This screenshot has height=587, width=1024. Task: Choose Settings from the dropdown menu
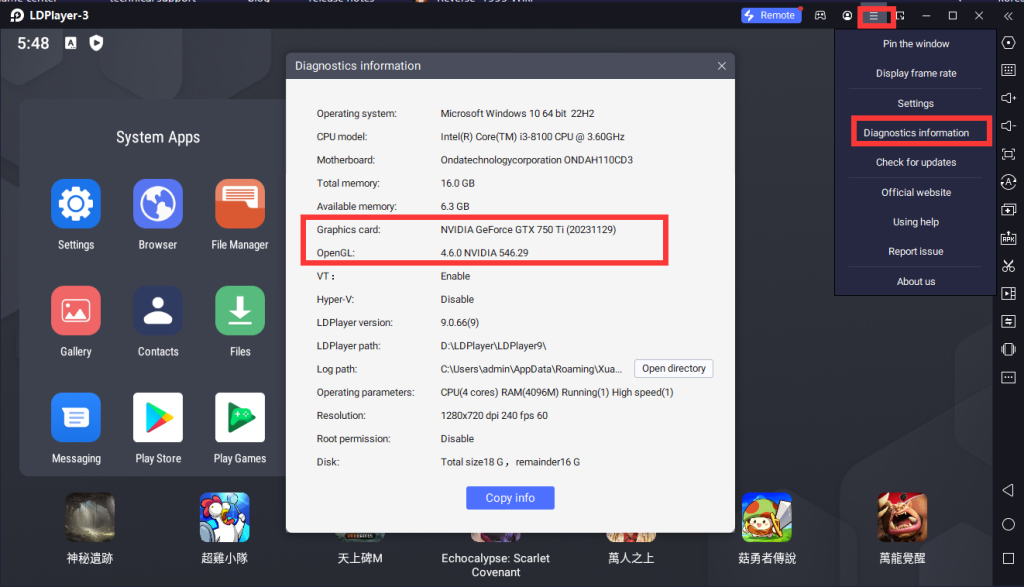(x=916, y=103)
